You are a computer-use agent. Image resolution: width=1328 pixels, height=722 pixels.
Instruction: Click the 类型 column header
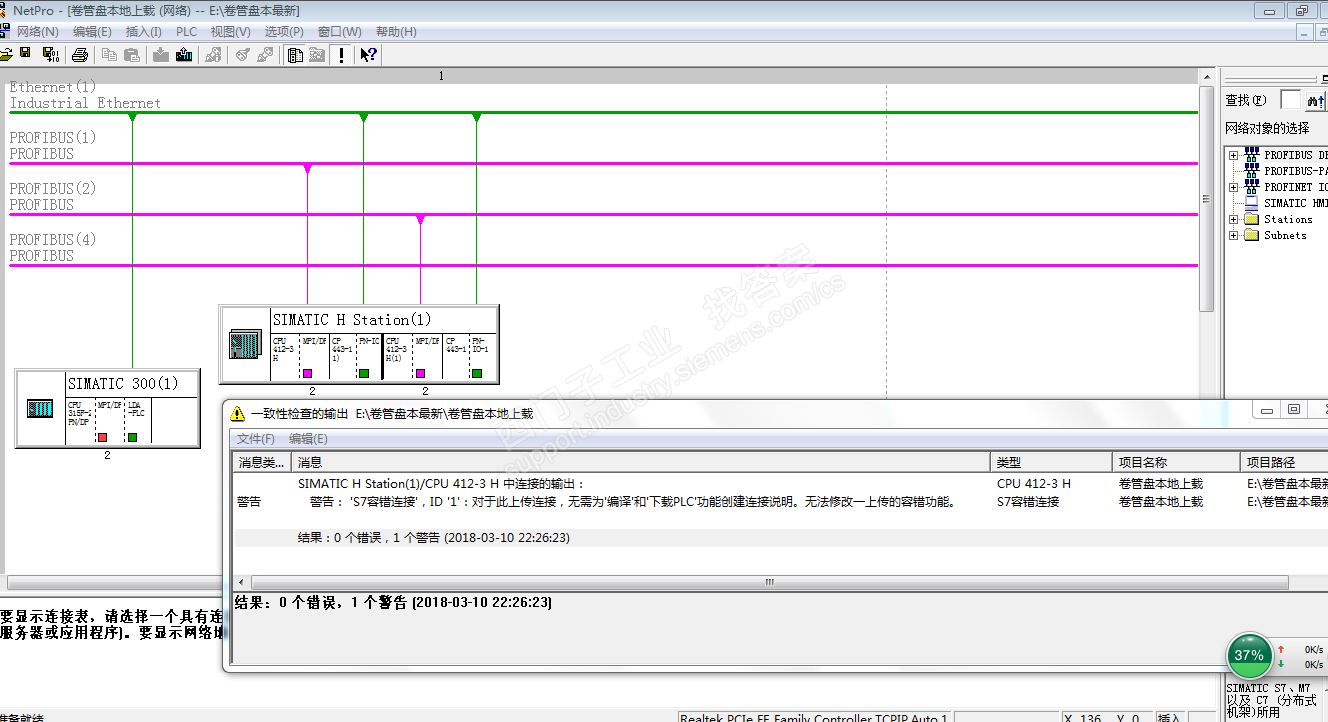pyautogui.click(x=1052, y=462)
